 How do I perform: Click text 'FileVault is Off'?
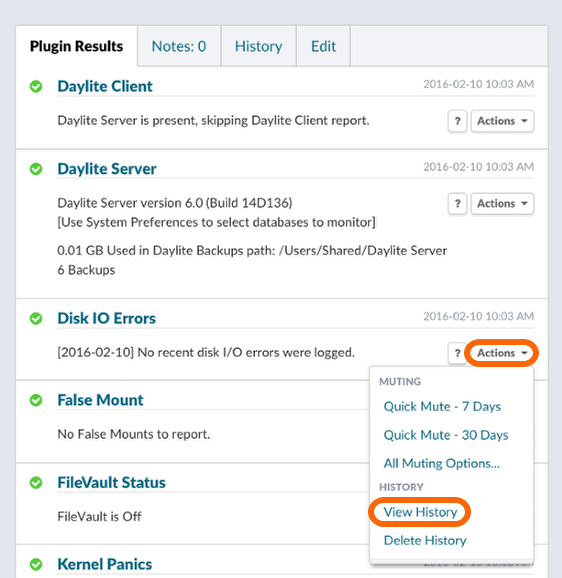point(100,517)
